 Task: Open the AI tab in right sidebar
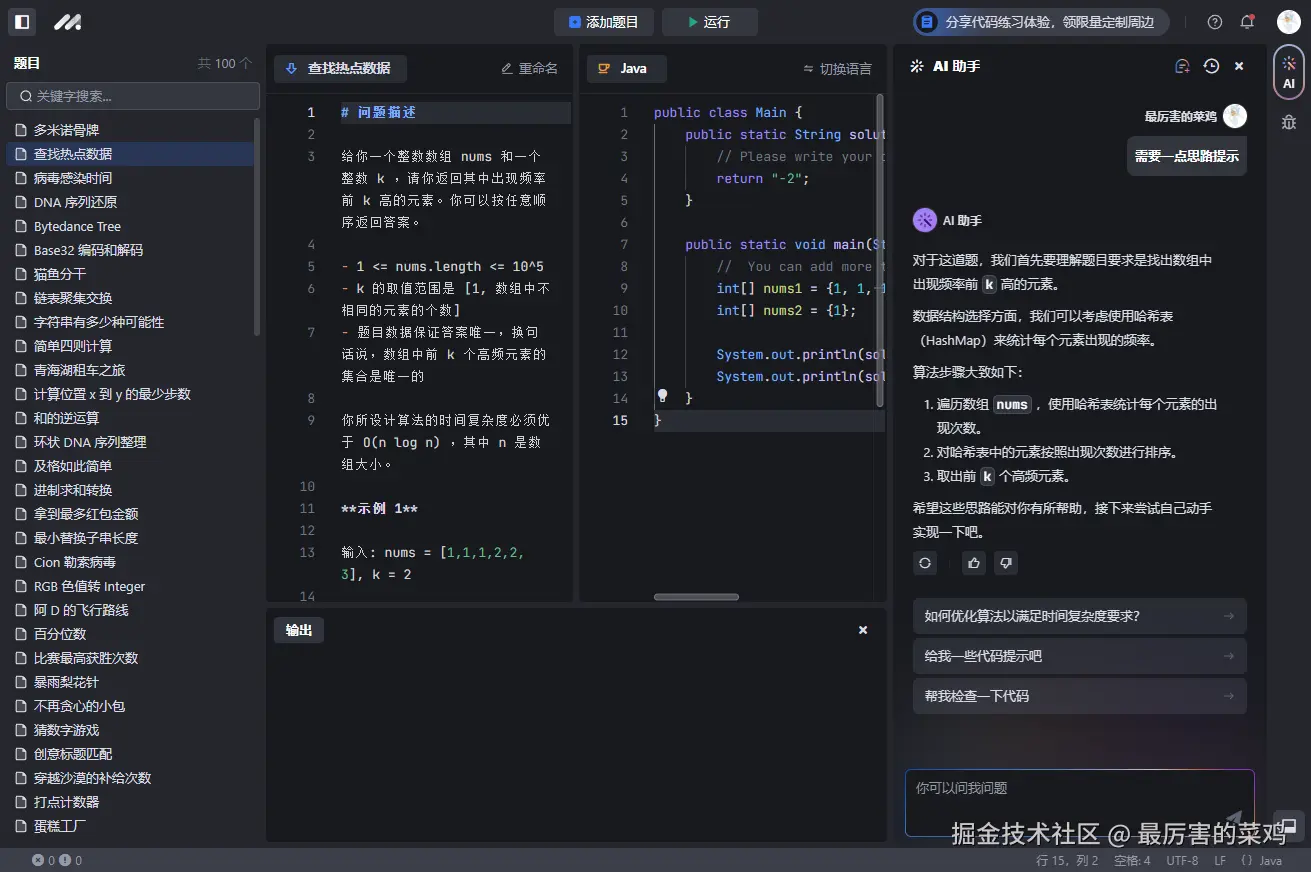(x=1289, y=72)
